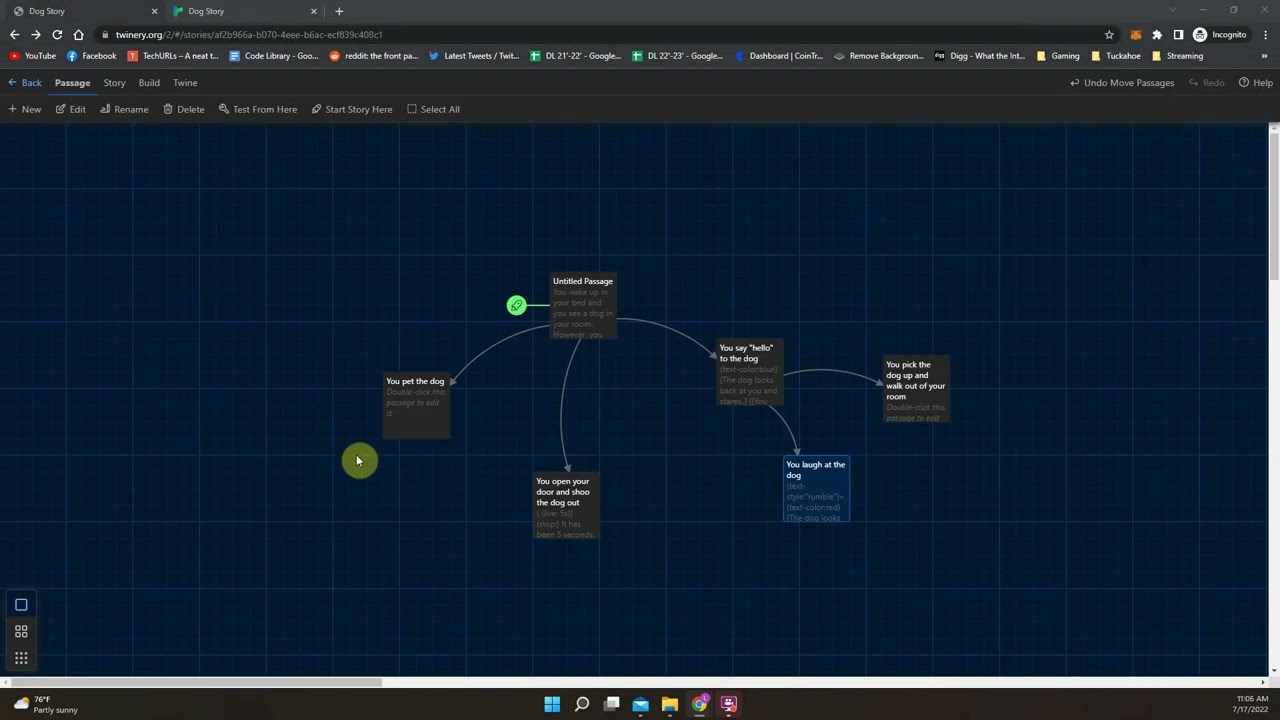Click Select All passages
Viewport: 1280px width, 720px height.
(433, 109)
